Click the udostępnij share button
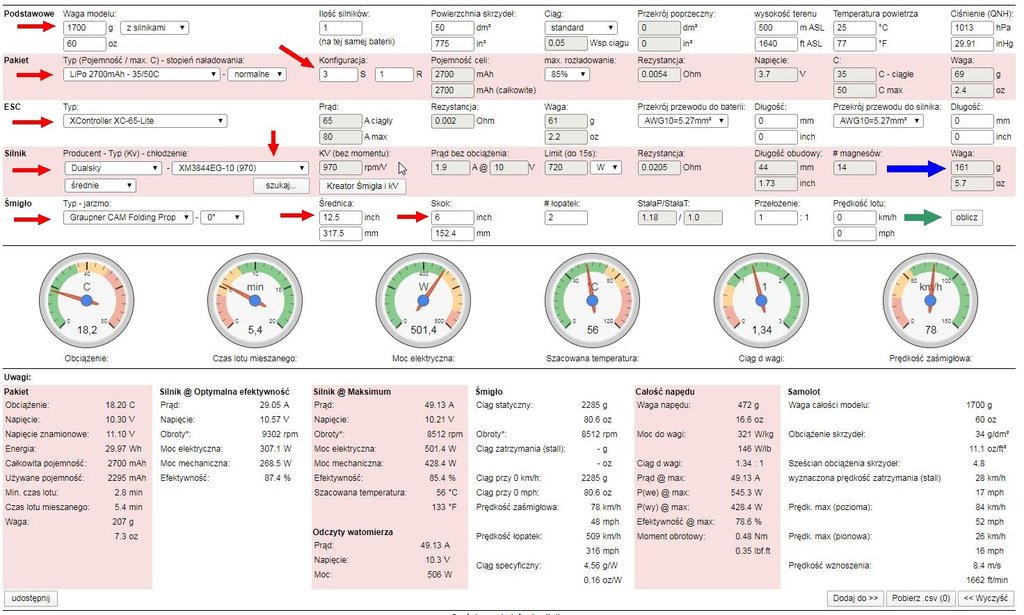Screen dimensions: 1024x615 point(32,598)
